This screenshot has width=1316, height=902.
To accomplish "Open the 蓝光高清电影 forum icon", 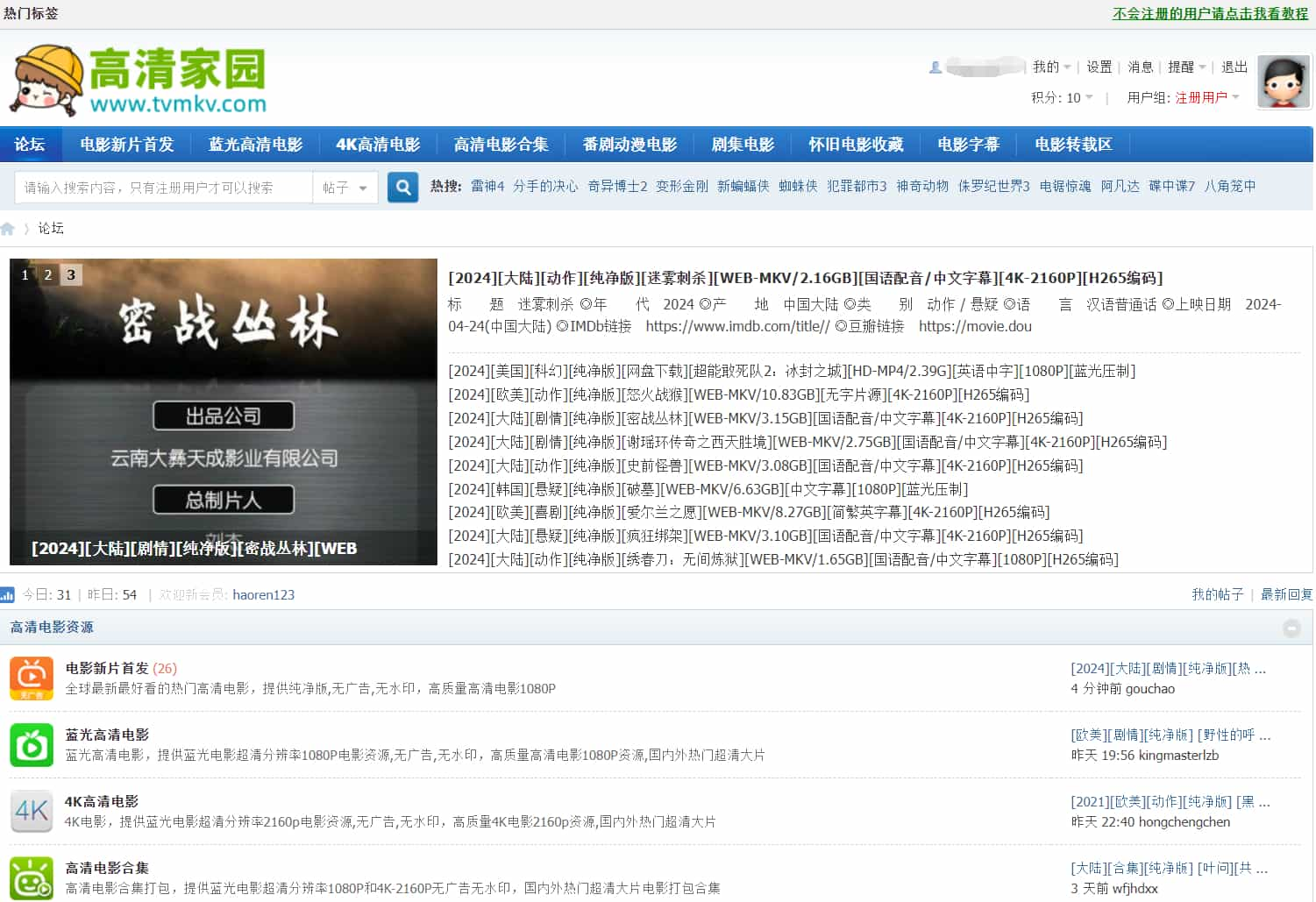I will (32, 745).
